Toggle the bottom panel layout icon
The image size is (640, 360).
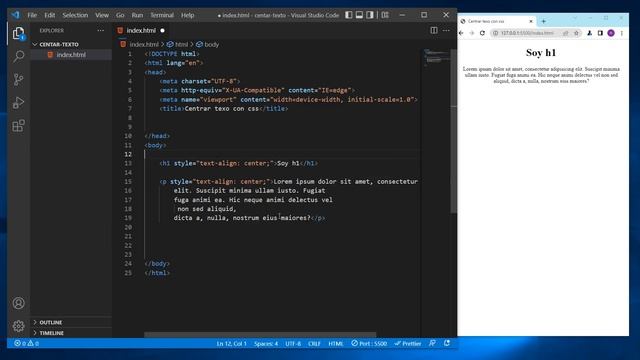(x=359, y=15)
